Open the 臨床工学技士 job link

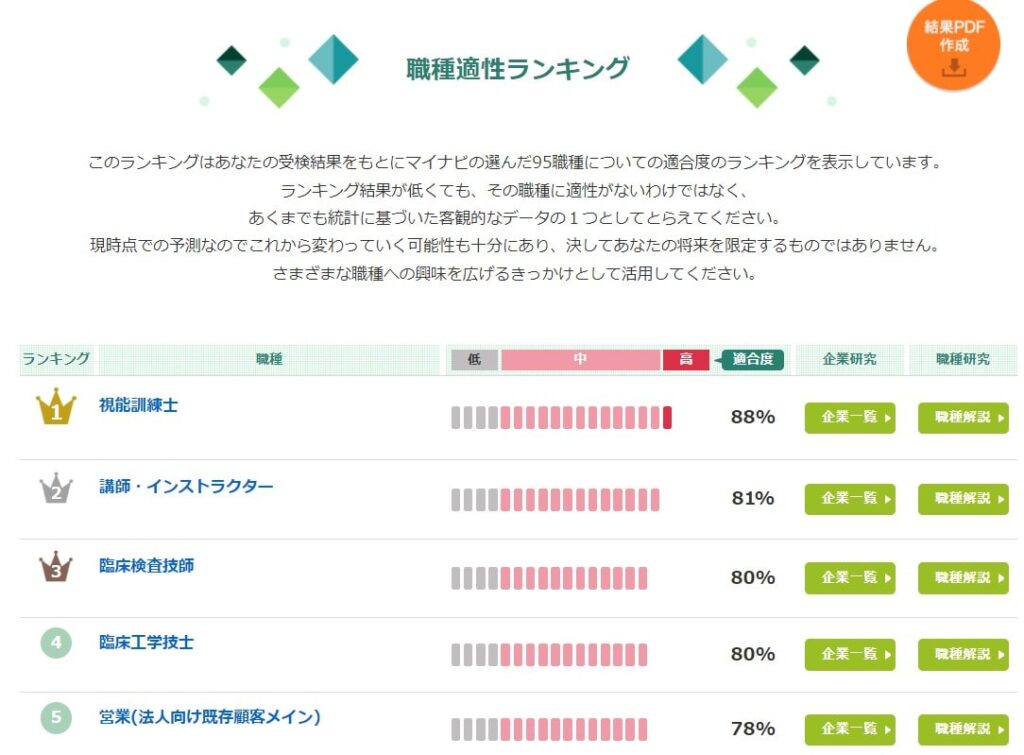coord(146,642)
